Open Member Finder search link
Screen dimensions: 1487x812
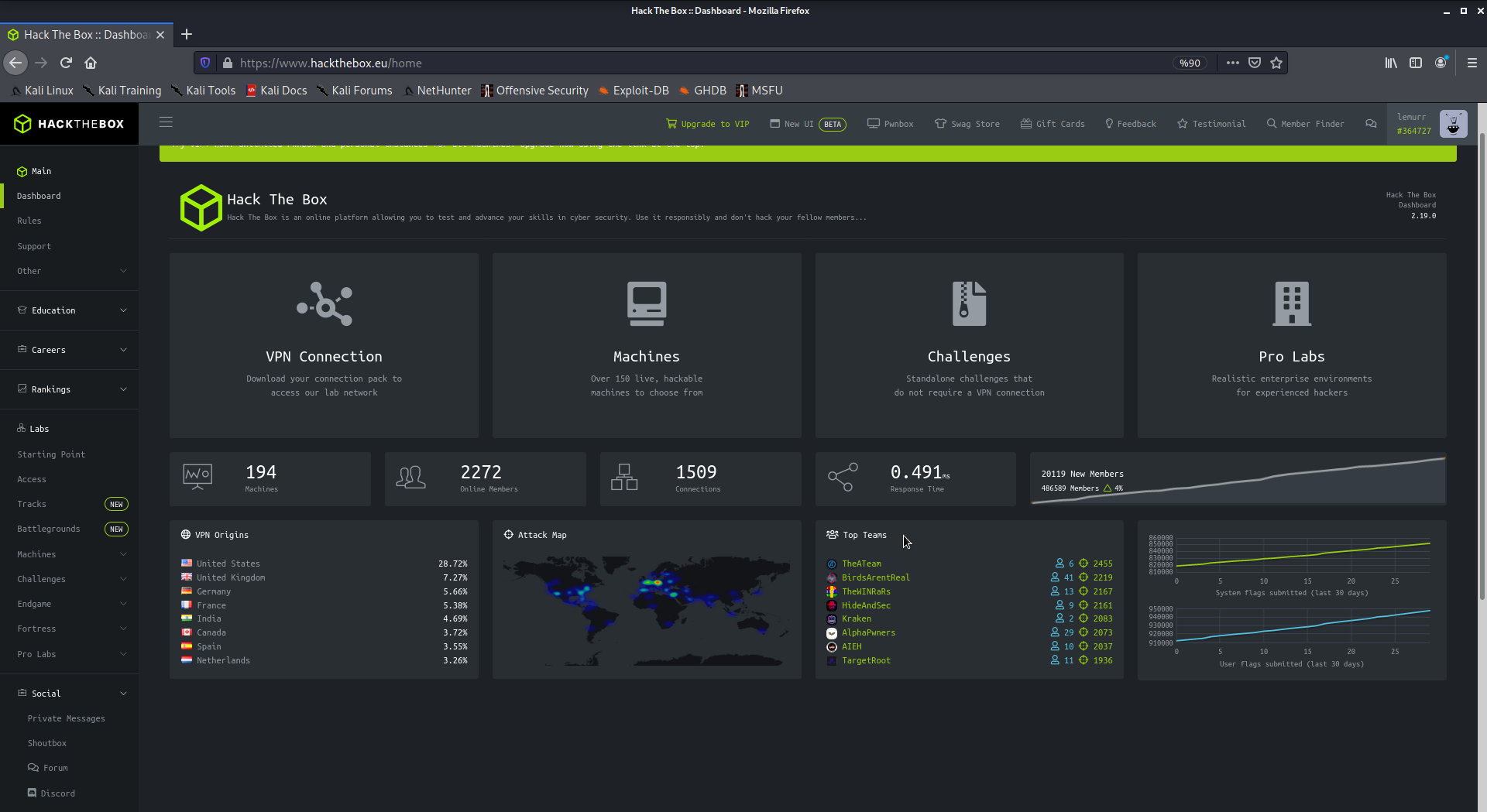point(1306,124)
